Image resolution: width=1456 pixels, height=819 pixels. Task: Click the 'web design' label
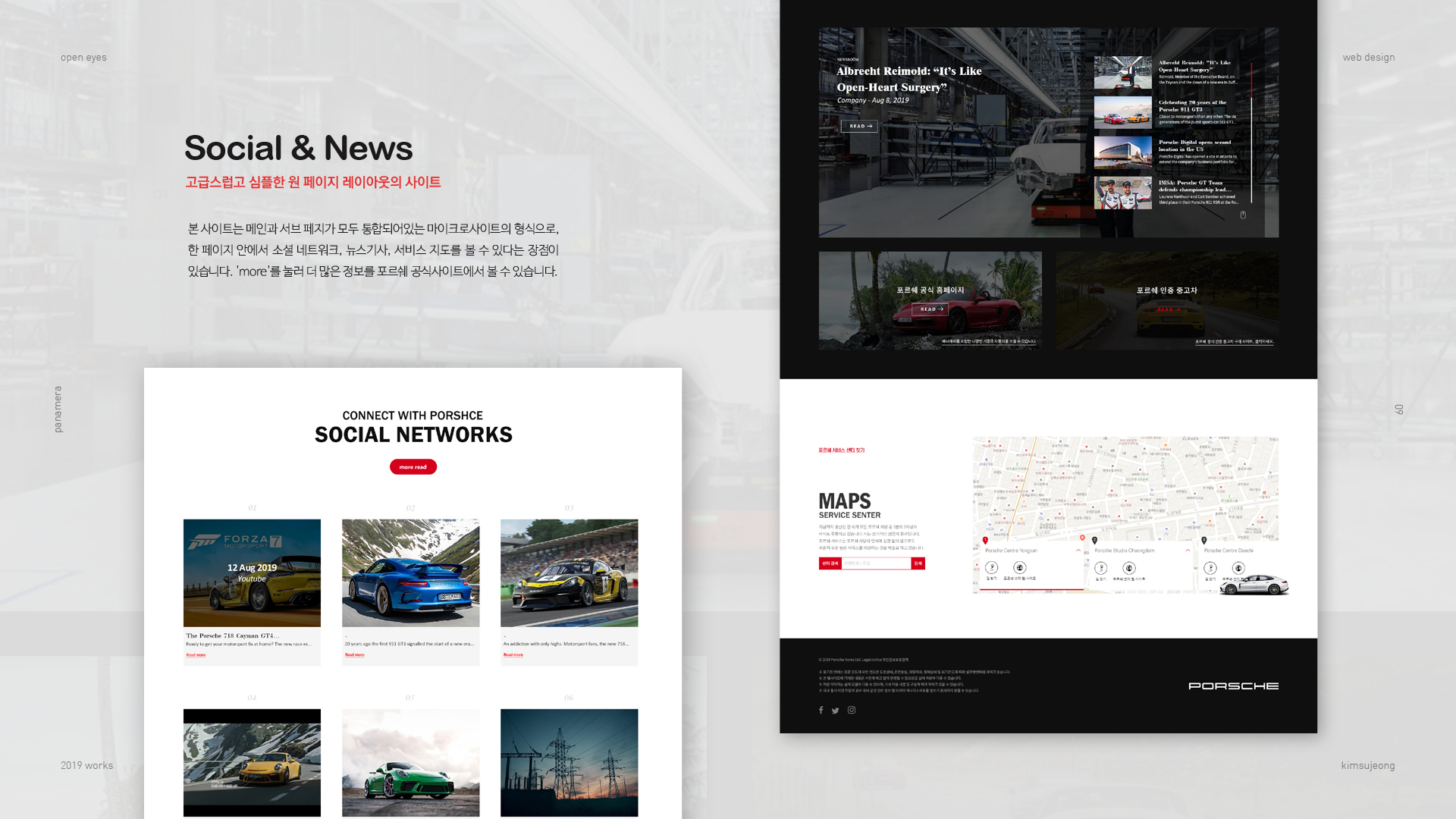[1368, 58]
